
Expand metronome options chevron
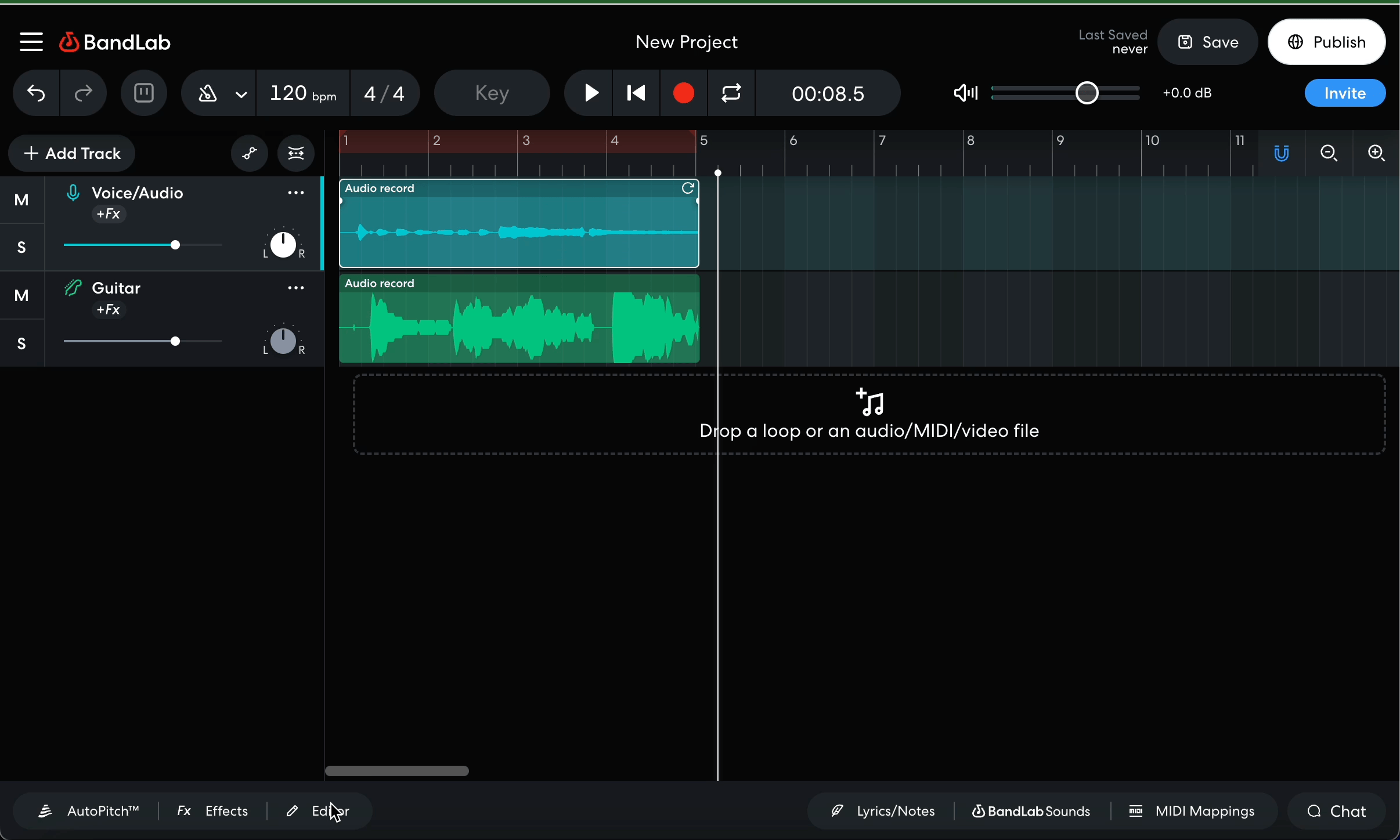click(x=241, y=94)
